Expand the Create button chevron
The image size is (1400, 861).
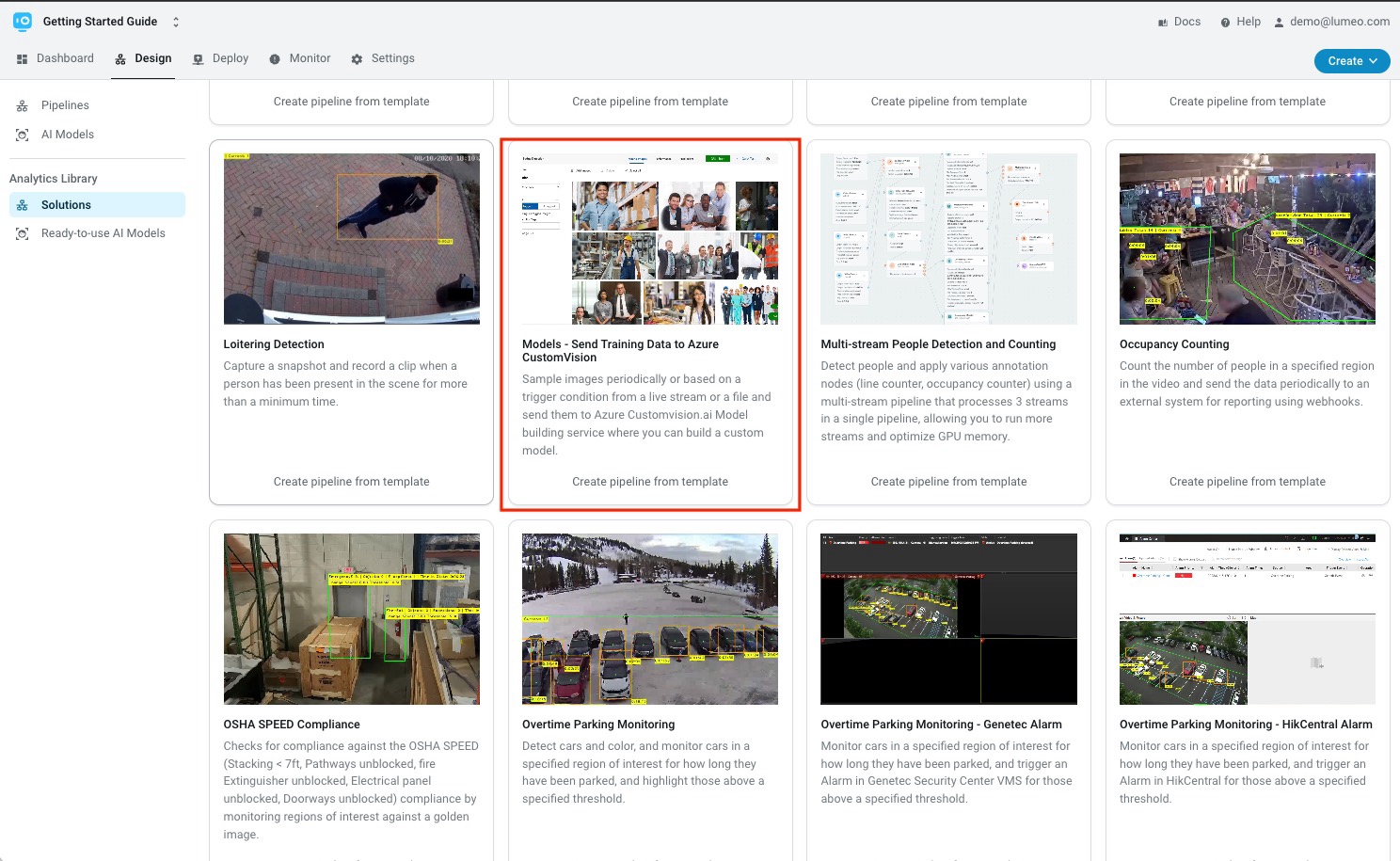point(1374,61)
